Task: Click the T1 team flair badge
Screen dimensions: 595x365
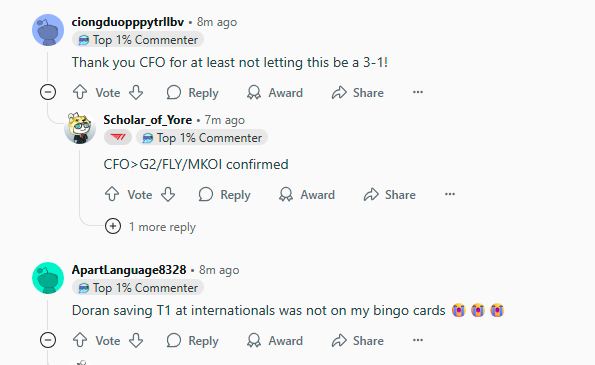Action: (118, 137)
